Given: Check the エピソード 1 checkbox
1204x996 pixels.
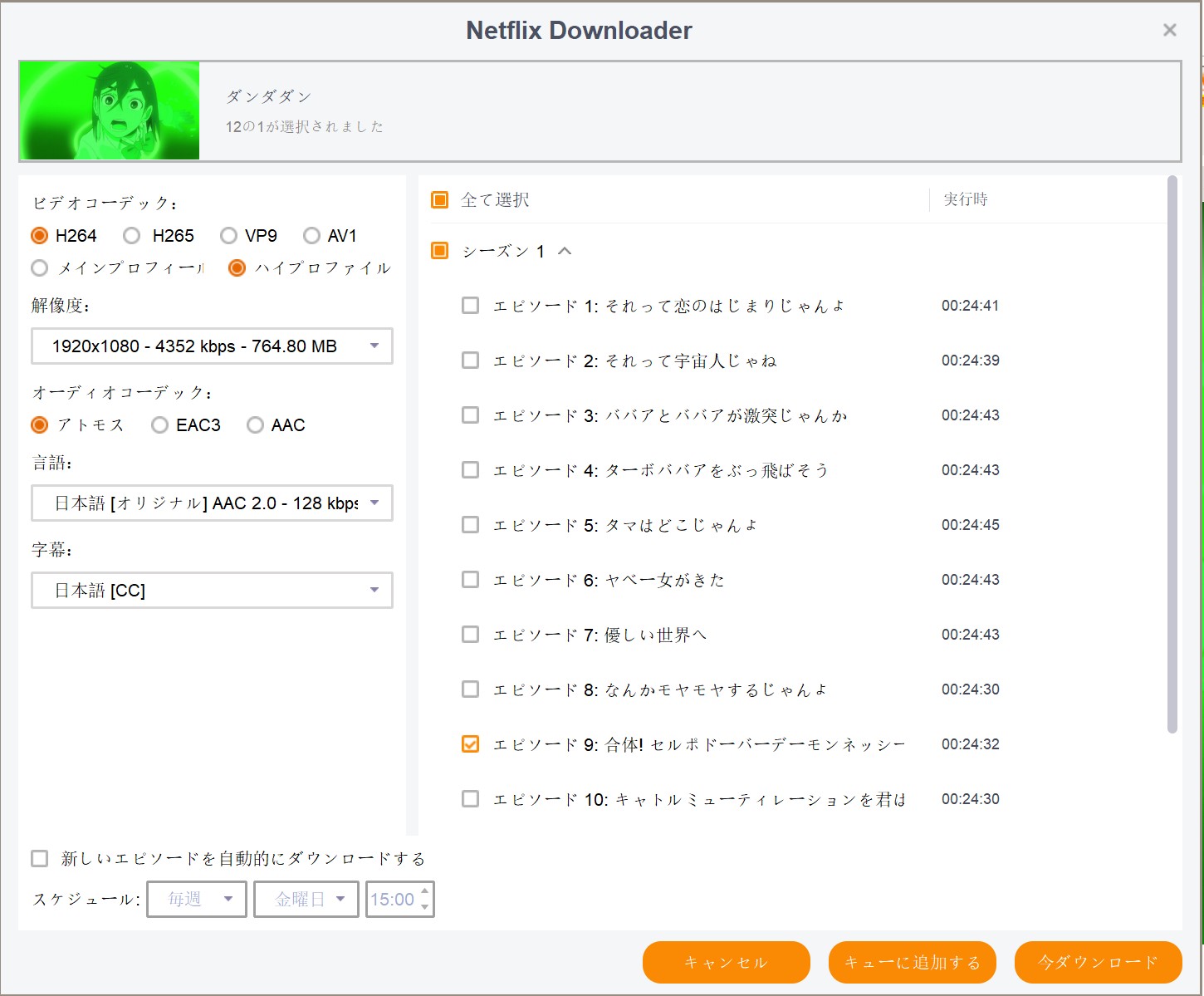Looking at the screenshot, I should [x=470, y=306].
